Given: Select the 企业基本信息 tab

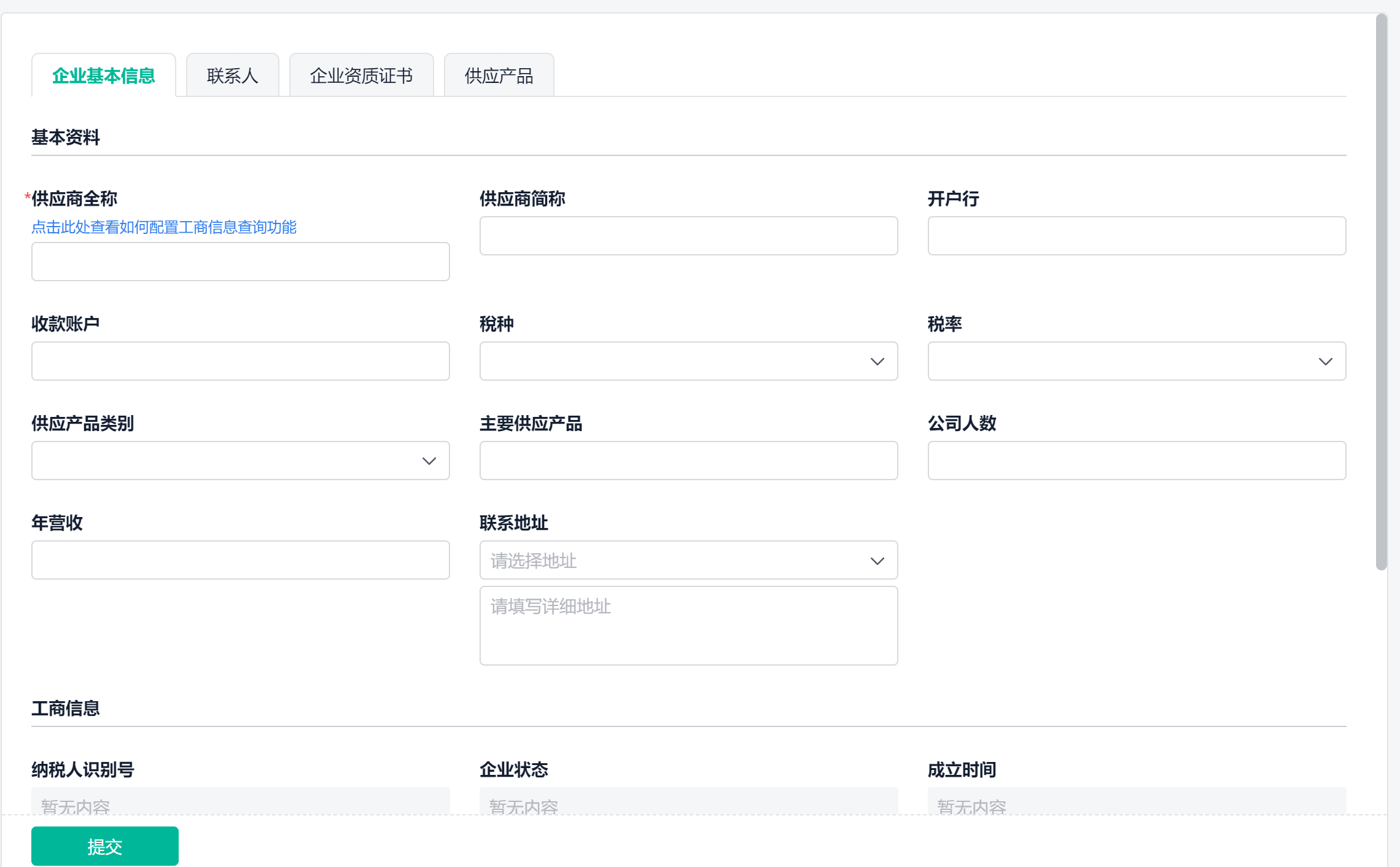Looking at the screenshot, I should (103, 76).
